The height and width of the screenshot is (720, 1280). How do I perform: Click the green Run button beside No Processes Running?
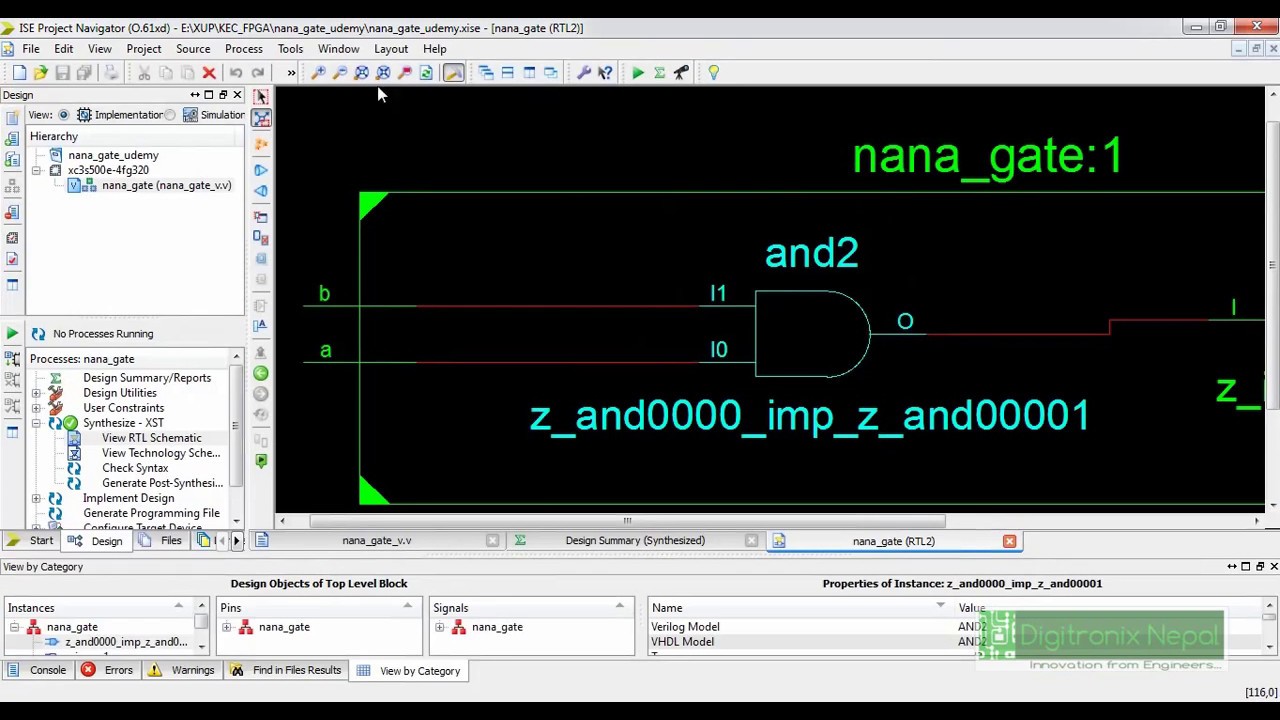12,334
